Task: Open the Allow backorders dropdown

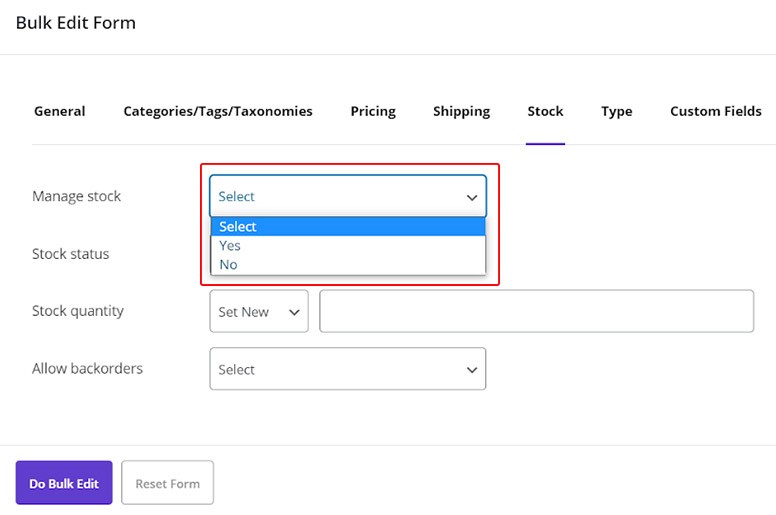Action: pos(347,369)
